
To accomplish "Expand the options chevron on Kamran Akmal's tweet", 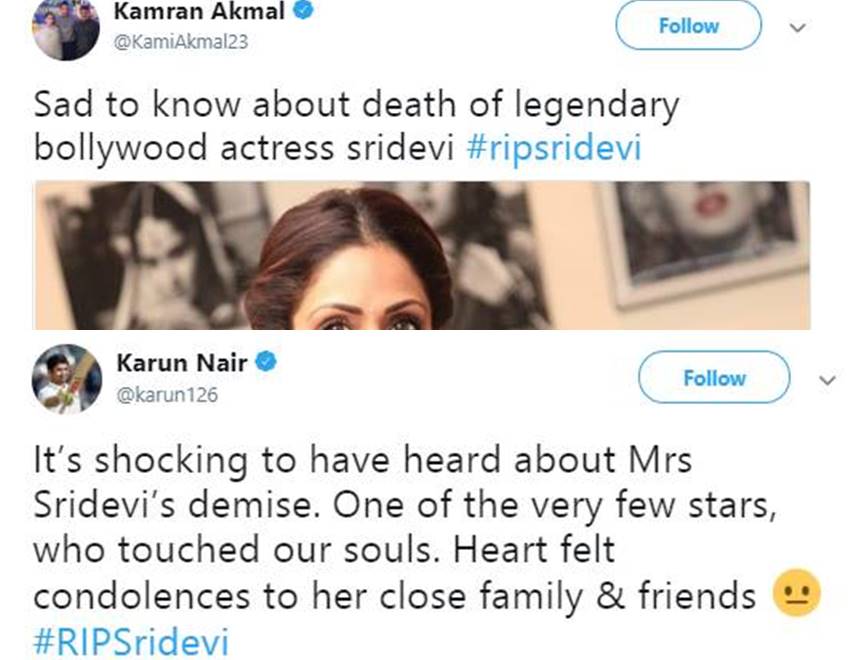I will [x=797, y=27].
